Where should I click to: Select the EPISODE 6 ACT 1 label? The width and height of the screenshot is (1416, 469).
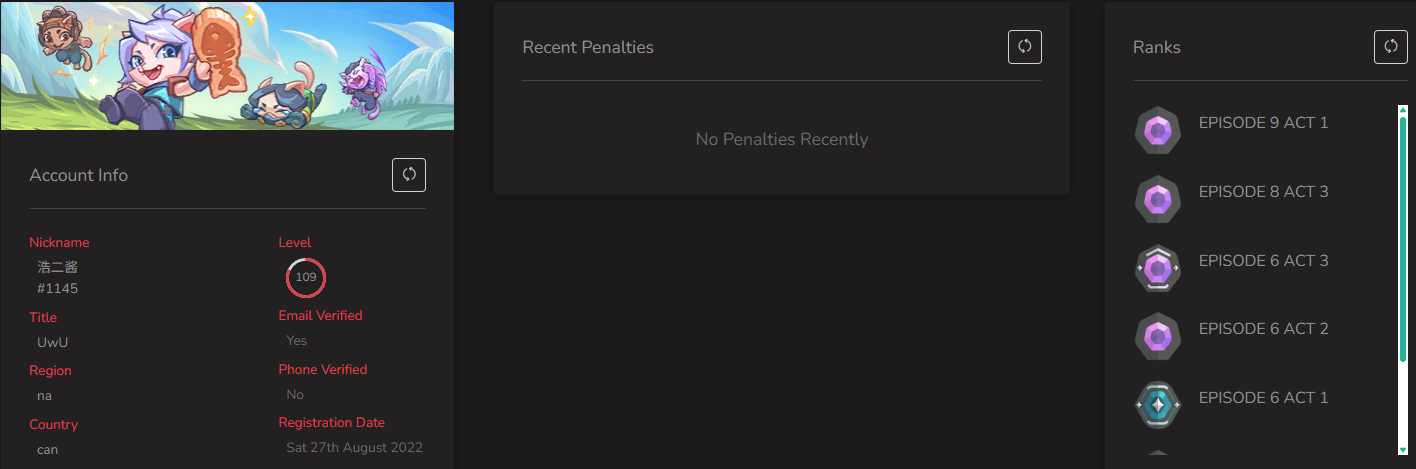[1263, 398]
